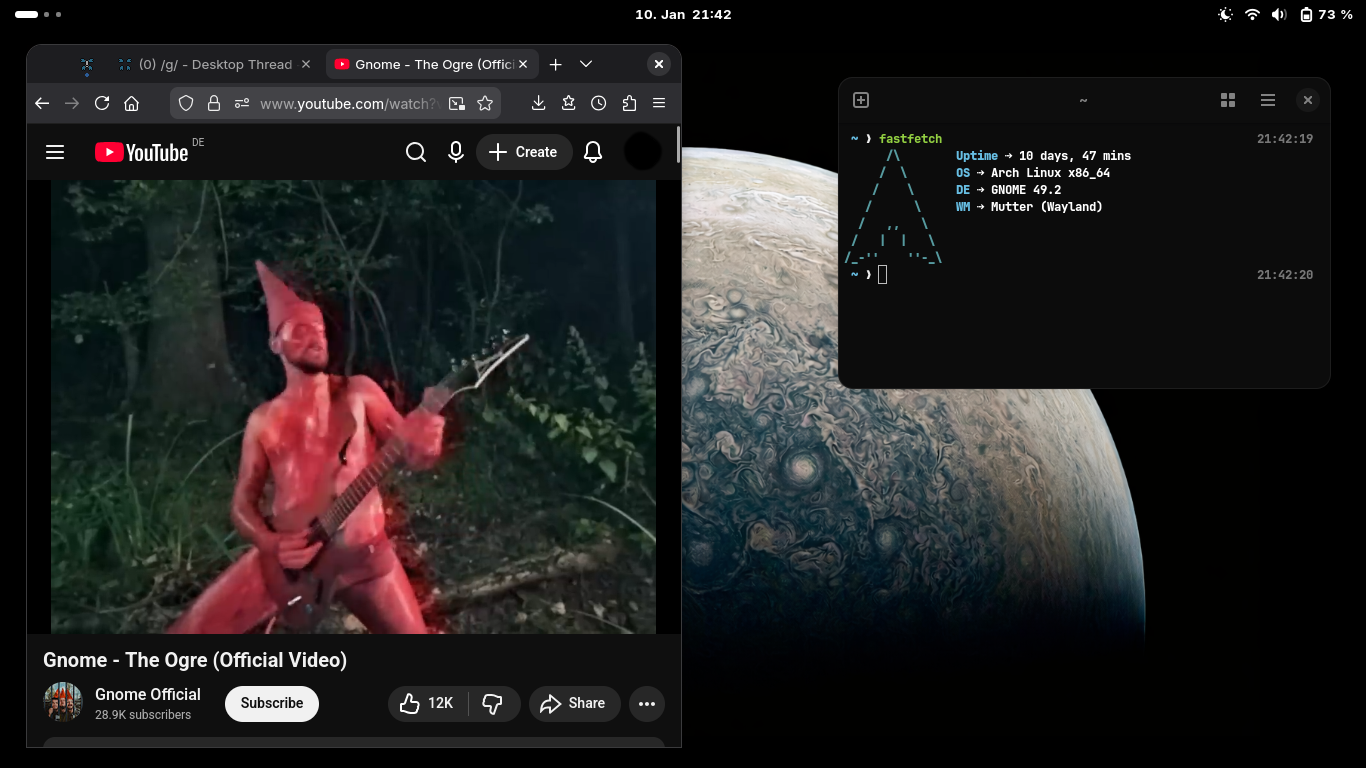
Task: Open YouTube search
Action: (416, 152)
